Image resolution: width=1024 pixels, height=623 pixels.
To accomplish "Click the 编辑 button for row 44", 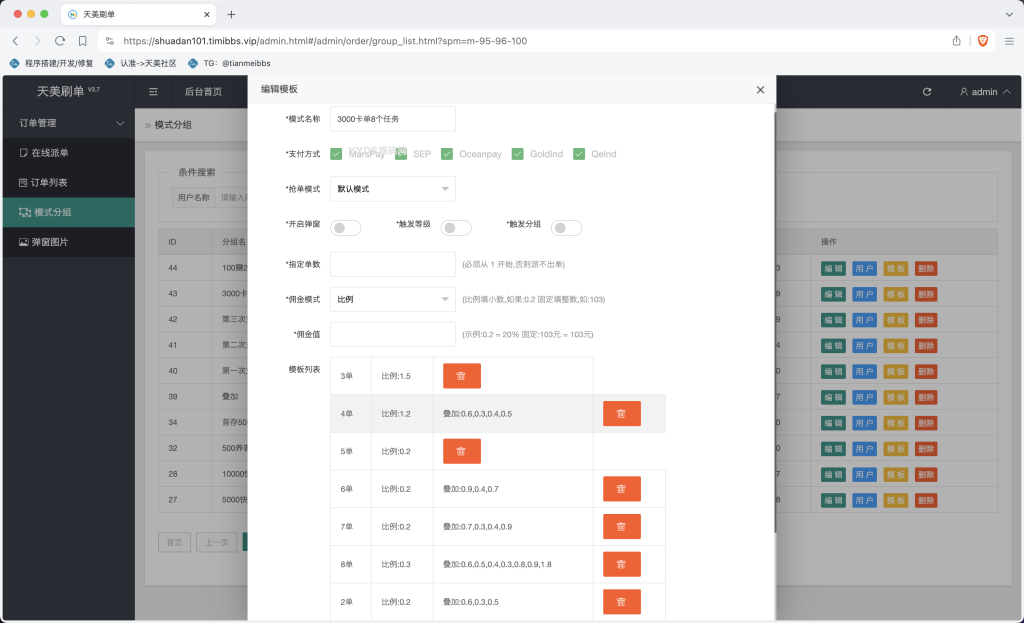I will coord(833,268).
